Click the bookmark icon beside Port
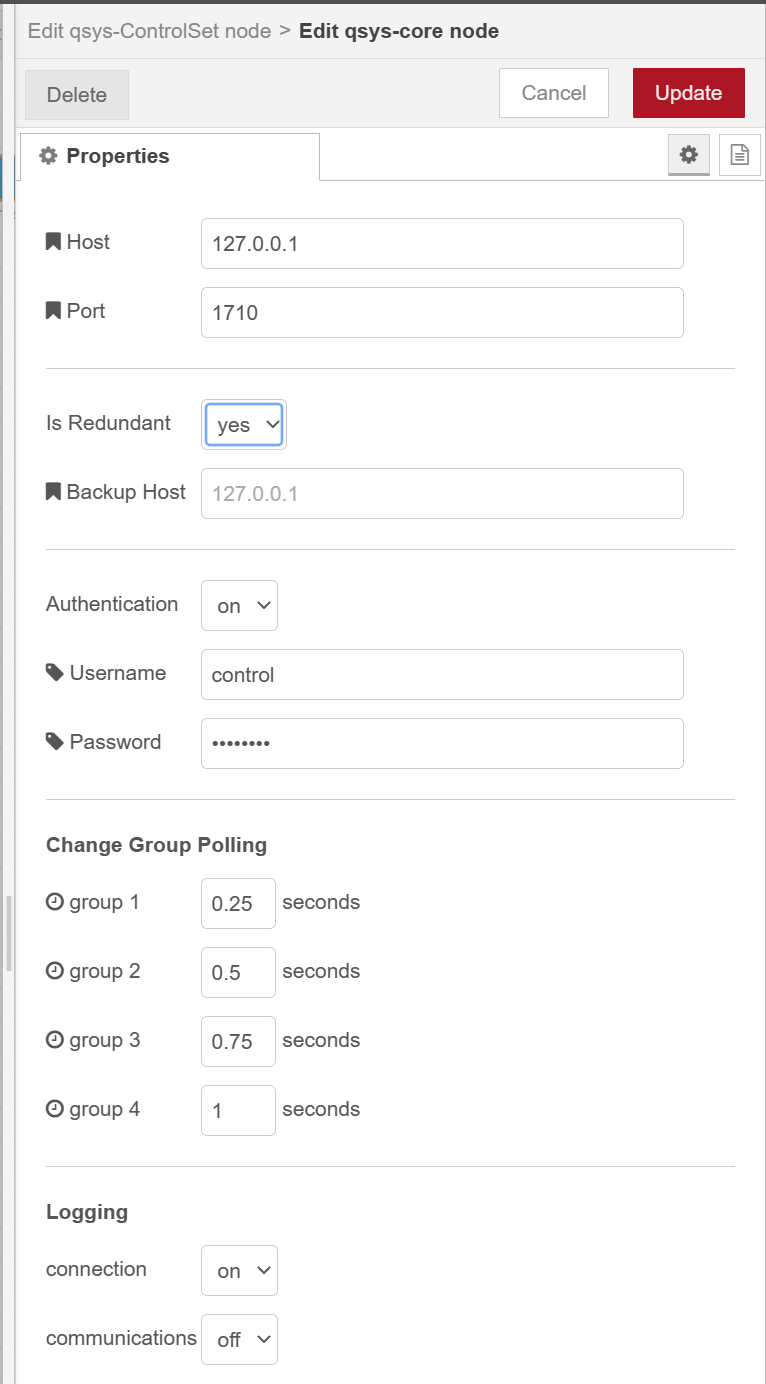The image size is (766, 1384). [x=54, y=311]
